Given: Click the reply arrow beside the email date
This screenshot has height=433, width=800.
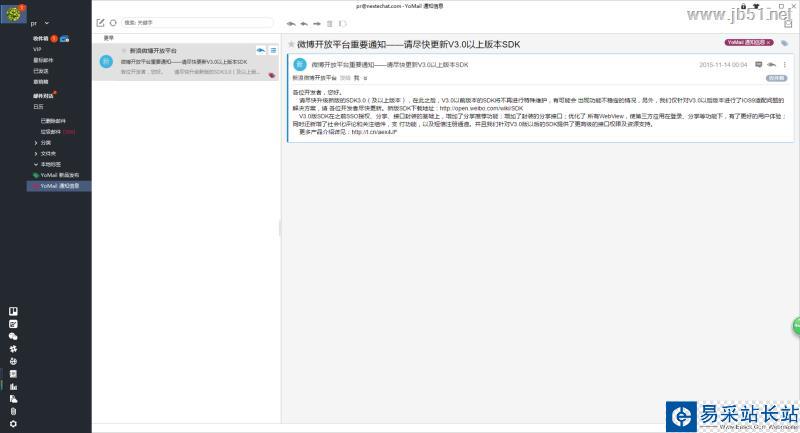Looking at the screenshot, I should click(771, 65).
